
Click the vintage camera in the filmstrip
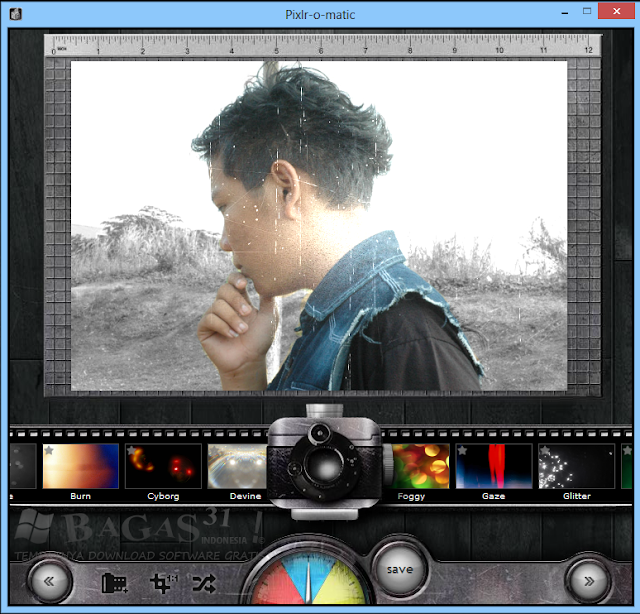coord(325,462)
